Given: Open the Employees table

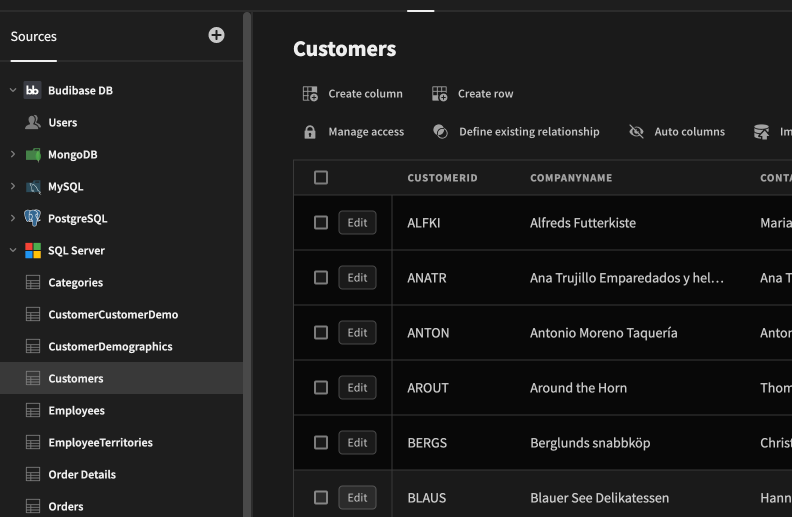Looking at the screenshot, I should coord(76,411).
